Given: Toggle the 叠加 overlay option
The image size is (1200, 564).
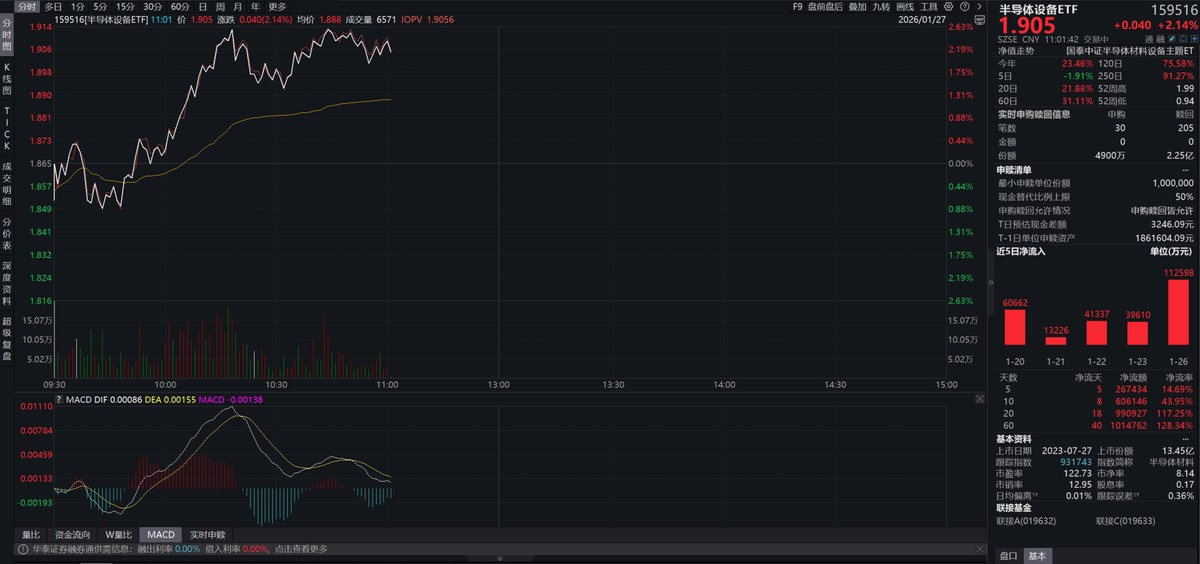Looking at the screenshot, I should [x=857, y=6].
